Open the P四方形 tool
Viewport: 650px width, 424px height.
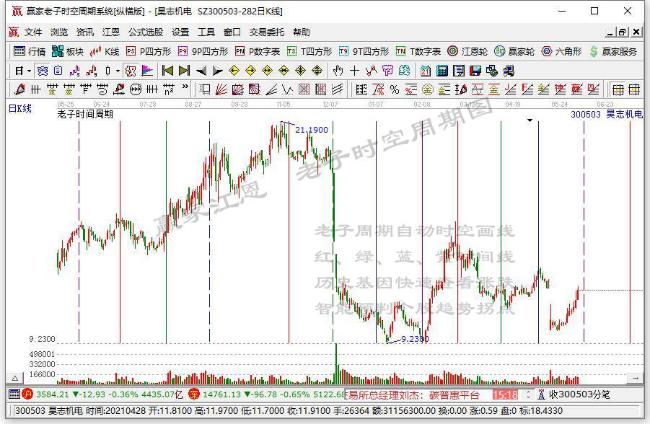click(x=148, y=51)
